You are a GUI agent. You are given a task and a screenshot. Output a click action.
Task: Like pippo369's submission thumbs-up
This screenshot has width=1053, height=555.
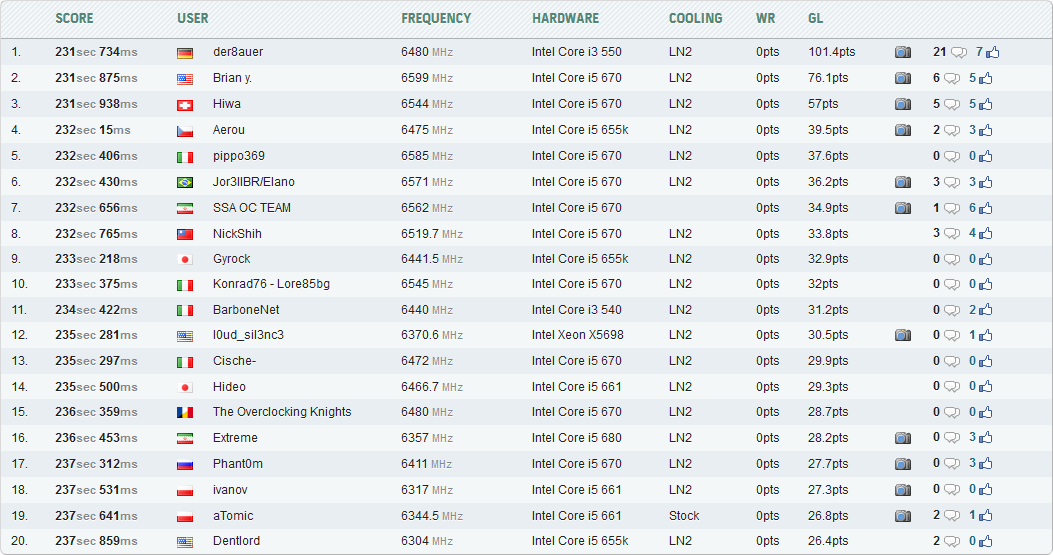pyautogui.click(x=986, y=156)
